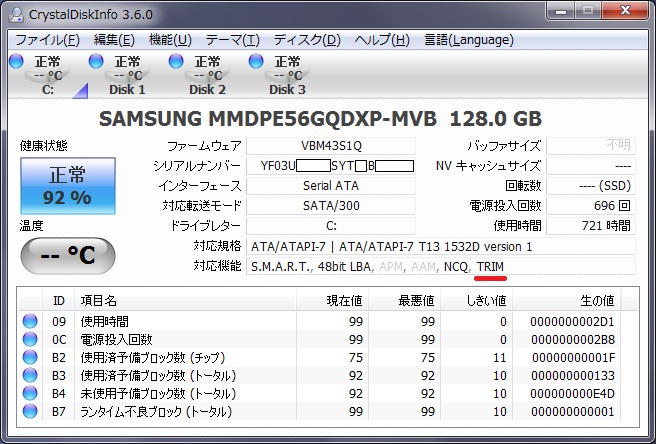
Task: Click the 項目名 column header
Action: [185, 300]
